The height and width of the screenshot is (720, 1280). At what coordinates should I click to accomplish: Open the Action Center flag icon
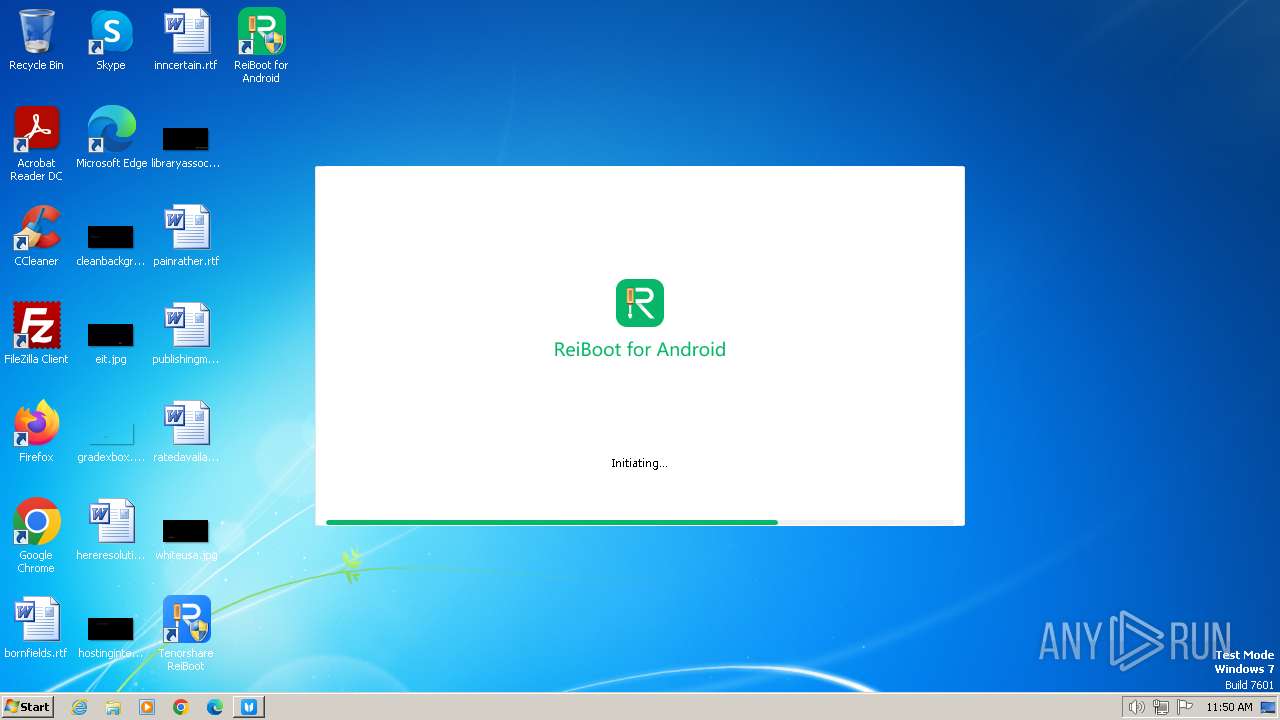pos(1185,707)
